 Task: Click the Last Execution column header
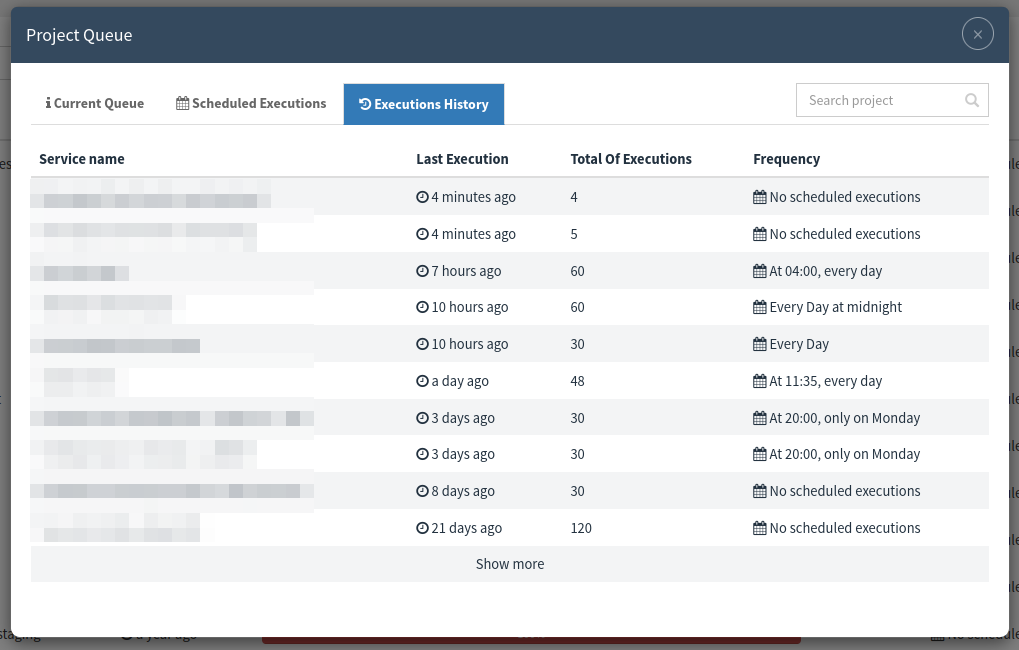point(462,159)
